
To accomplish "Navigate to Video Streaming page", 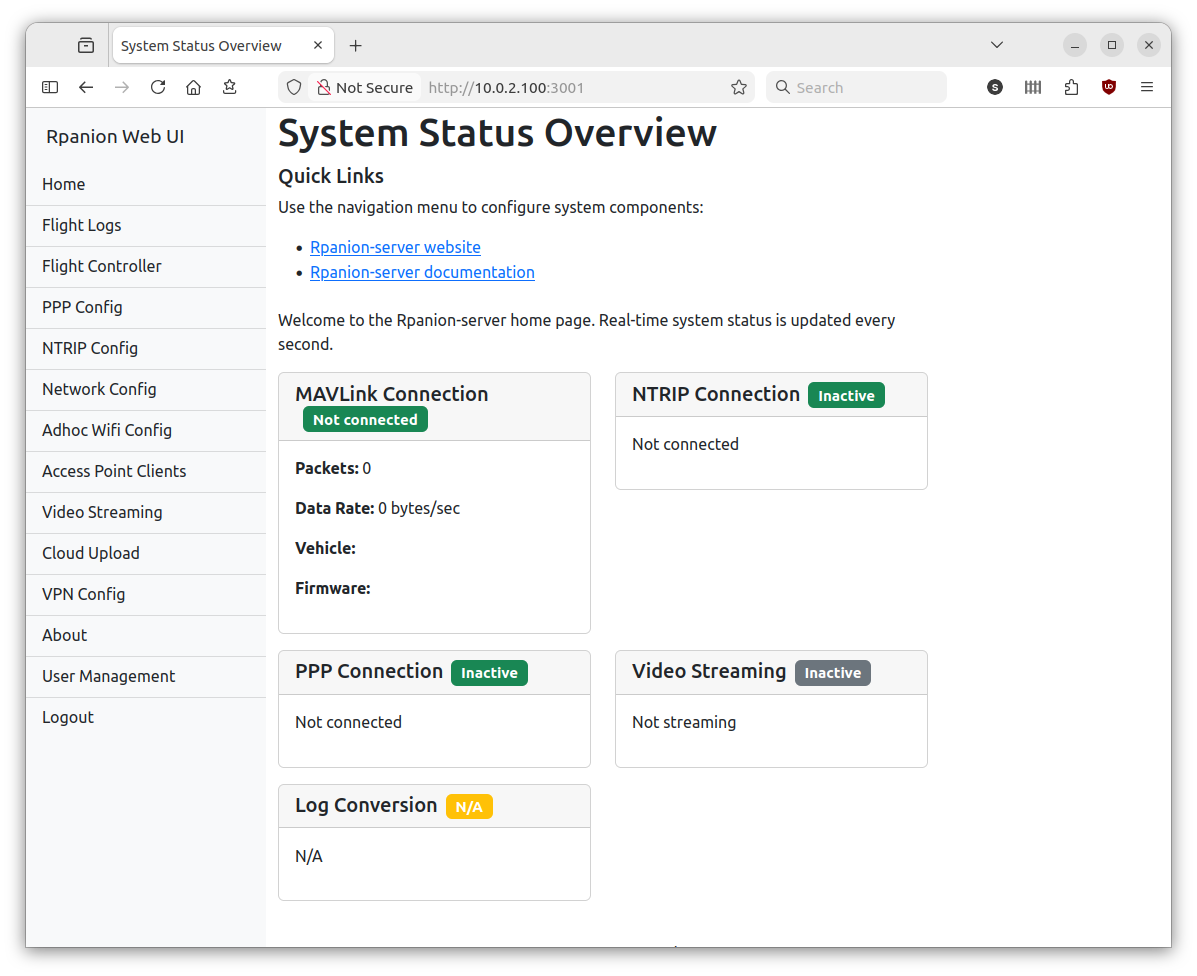I will (x=102, y=512).
